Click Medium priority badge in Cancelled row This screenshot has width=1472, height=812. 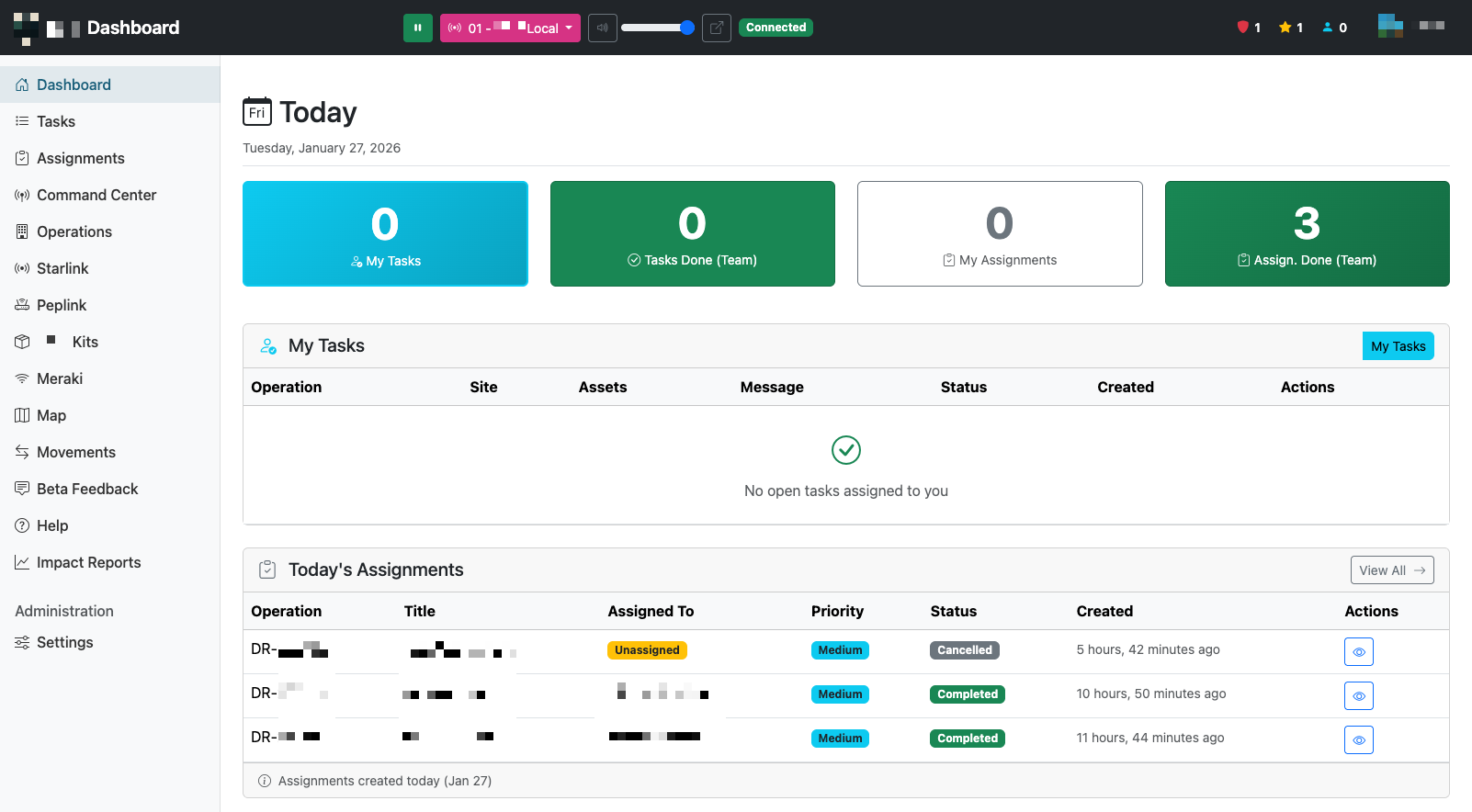point(840,650)
